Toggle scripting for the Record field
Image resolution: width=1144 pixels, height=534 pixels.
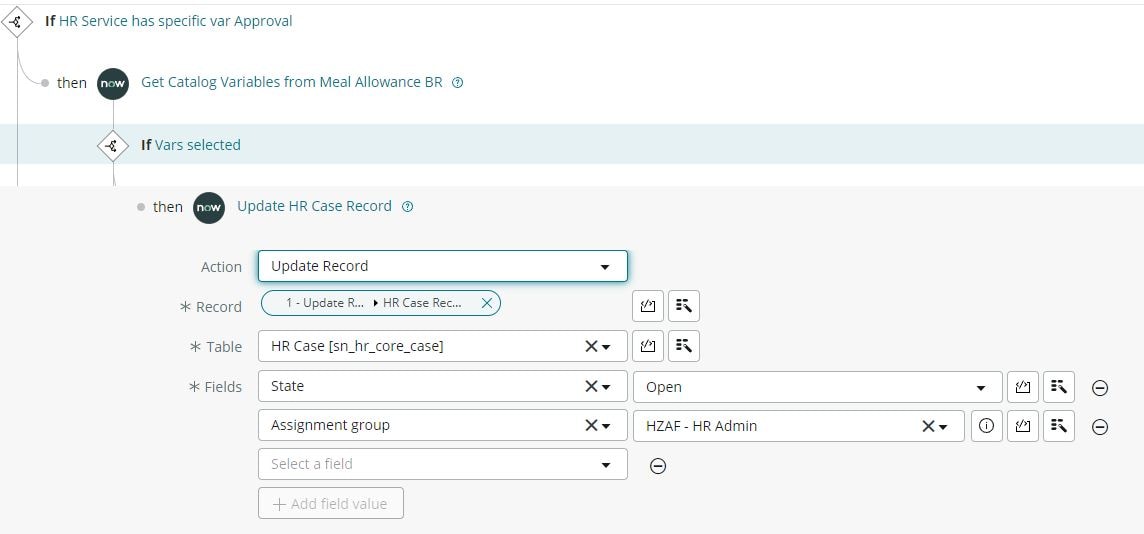[x=648, y=306]
